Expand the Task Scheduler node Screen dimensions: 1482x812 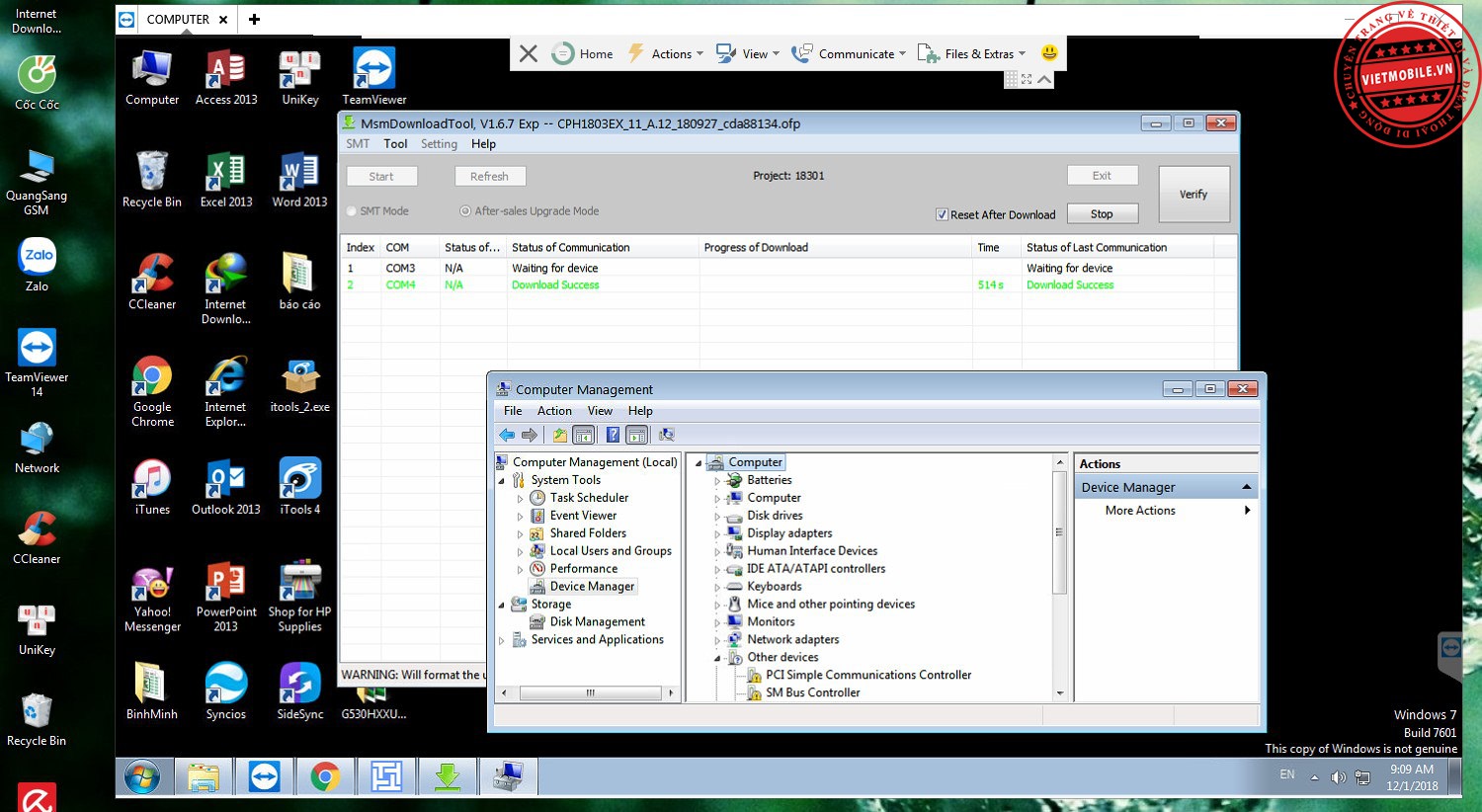point(521,499)
